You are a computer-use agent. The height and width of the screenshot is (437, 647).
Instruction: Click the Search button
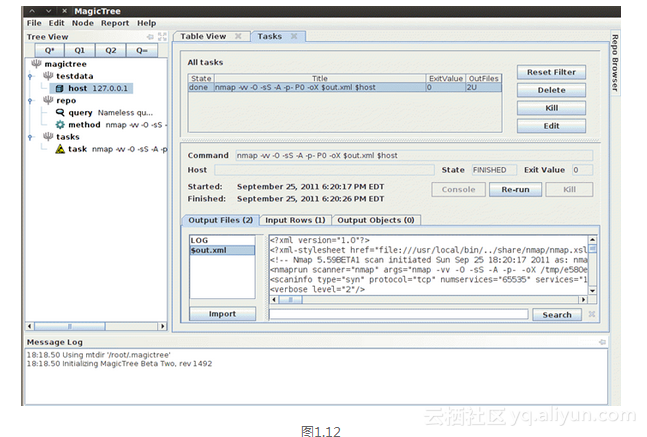click(557, 315)
